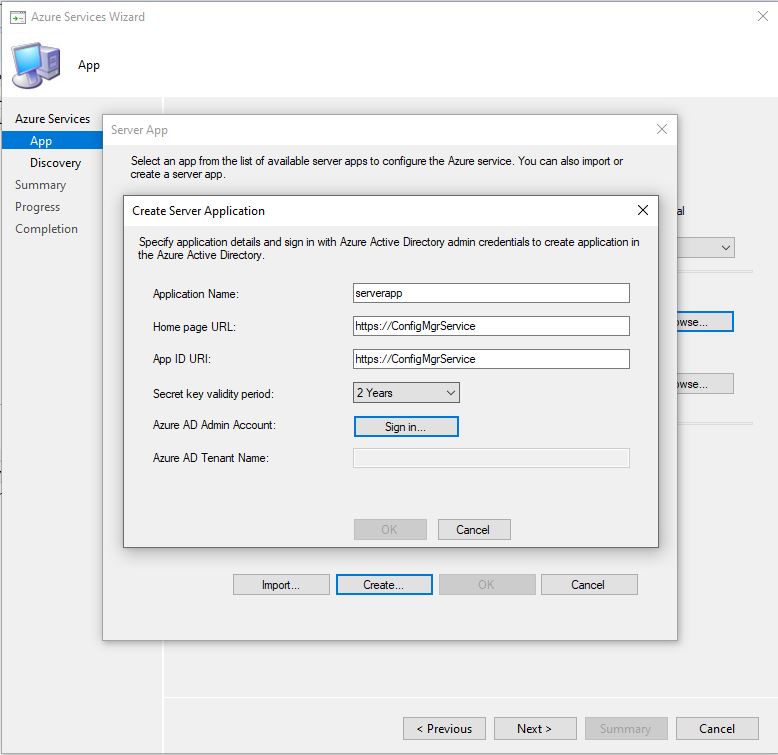This screenshot has height=755, width=778.
Task: Click Create in the Server App dialog
Action: (384, 585)
